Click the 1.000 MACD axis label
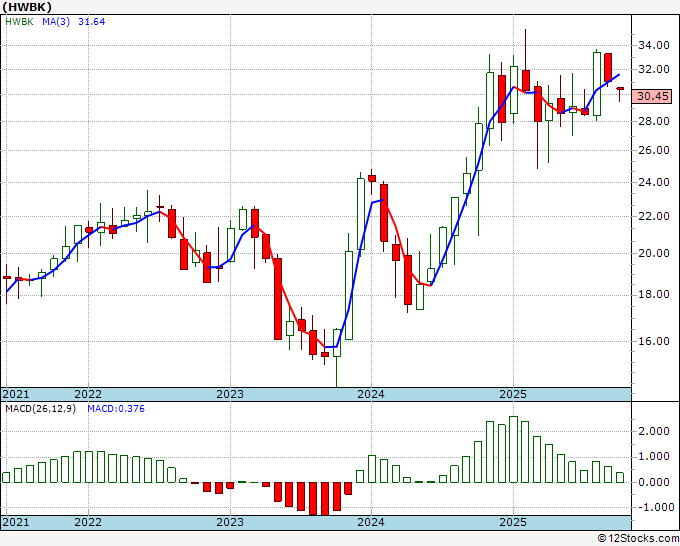Image resolution: width=680 pixels, height=546 pixels. click(653, 457)
